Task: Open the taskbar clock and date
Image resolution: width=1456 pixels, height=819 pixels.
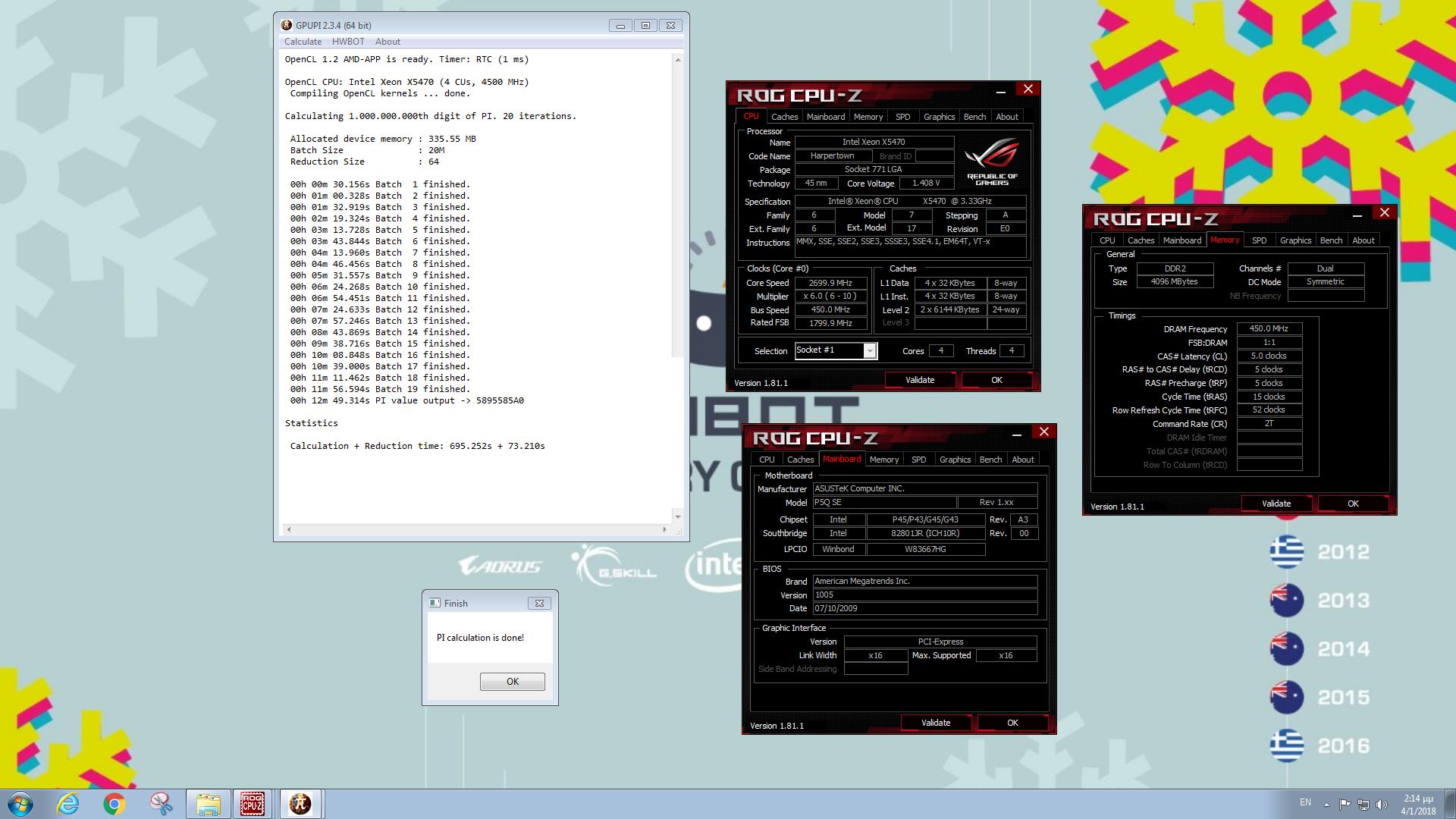Action: [1418, 805]
